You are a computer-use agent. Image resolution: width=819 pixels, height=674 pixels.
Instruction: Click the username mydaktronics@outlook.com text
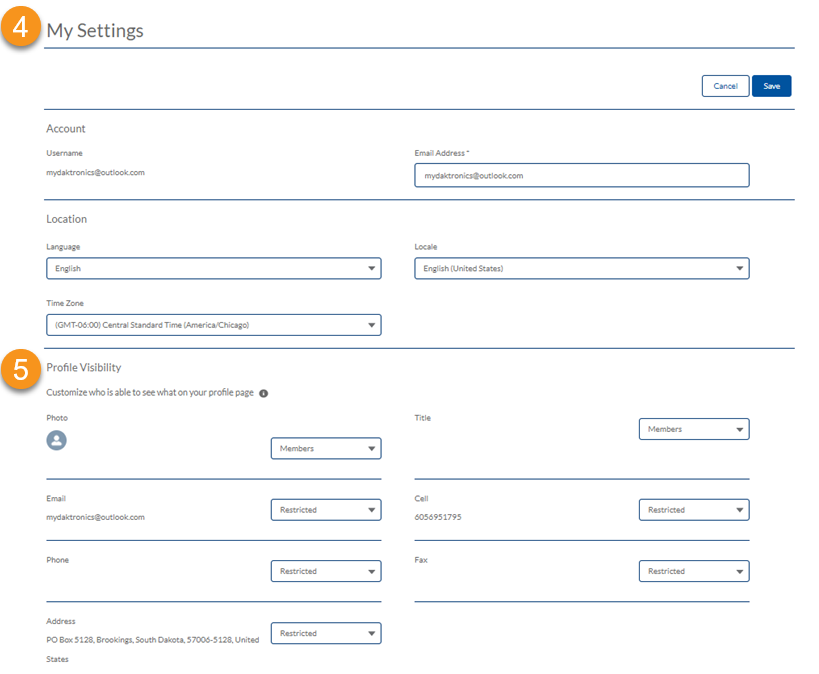(95, 172)
